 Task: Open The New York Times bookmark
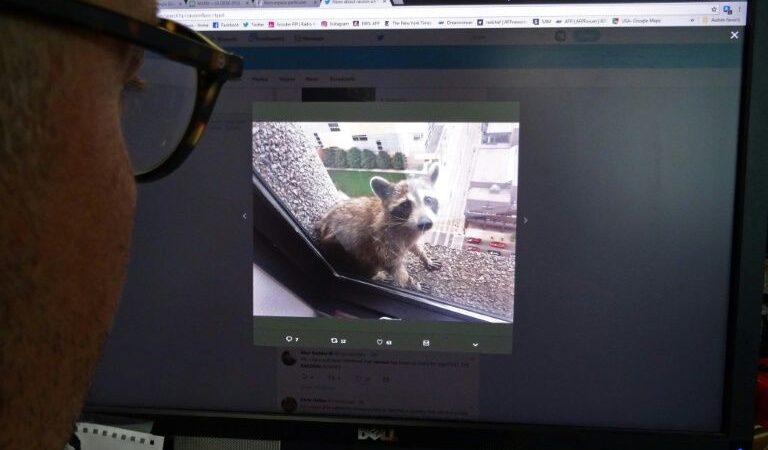coord(408,23)
